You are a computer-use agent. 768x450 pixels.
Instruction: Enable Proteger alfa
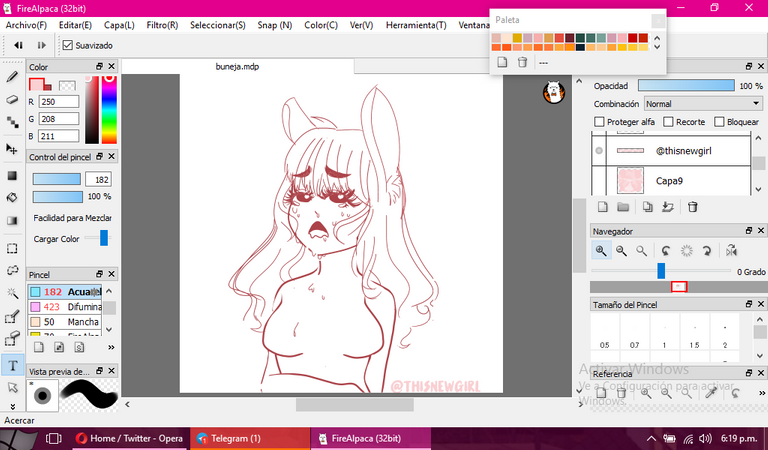(x=599, y=121)
